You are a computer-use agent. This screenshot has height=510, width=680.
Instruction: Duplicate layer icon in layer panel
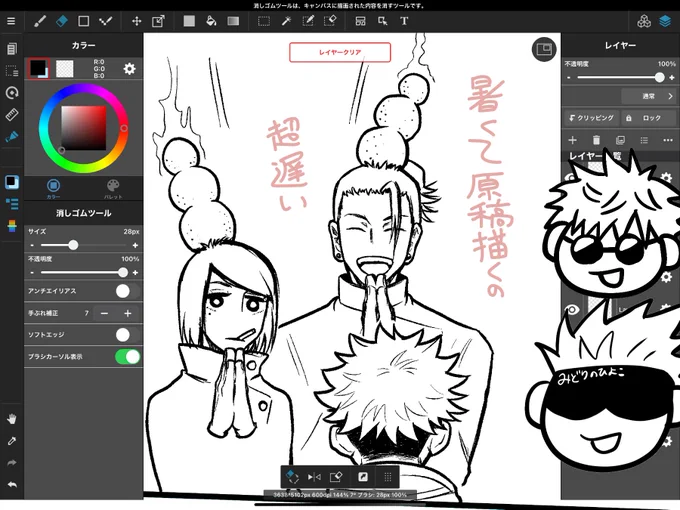click(x=620, y=140)
